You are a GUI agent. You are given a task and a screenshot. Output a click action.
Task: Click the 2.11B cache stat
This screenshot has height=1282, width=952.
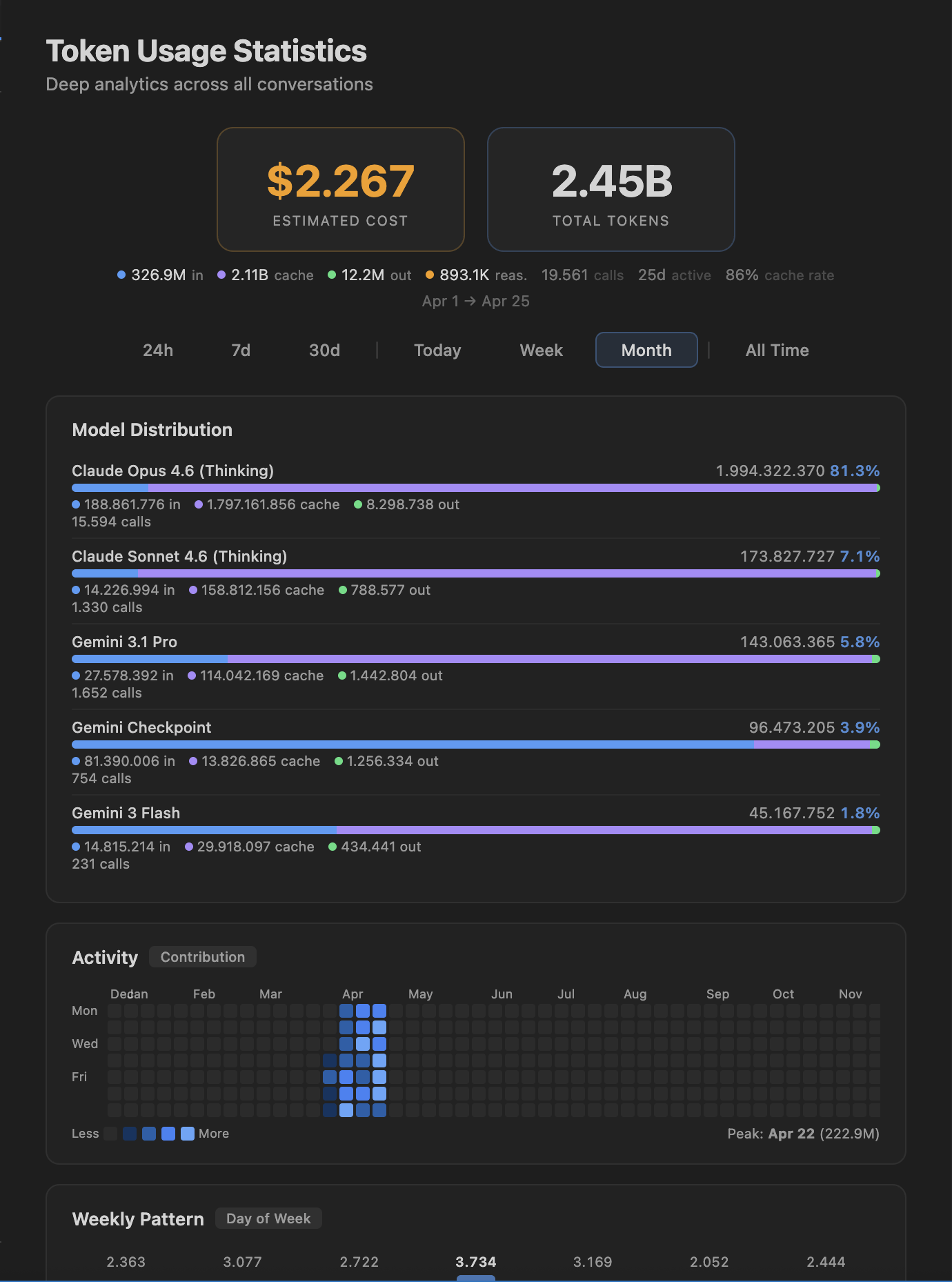[x=266, y=275]
